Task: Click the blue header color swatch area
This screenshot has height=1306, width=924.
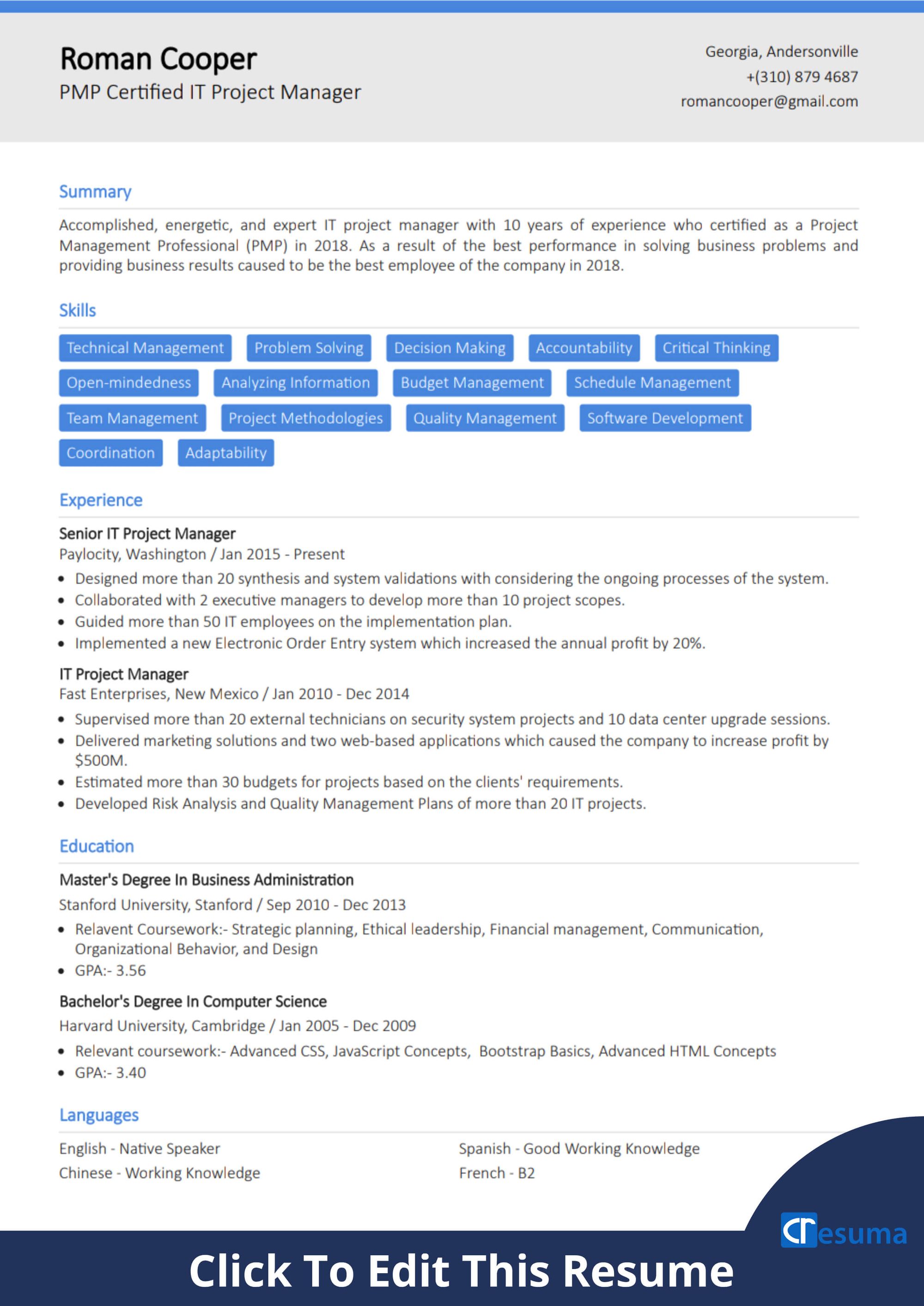Action: [462, 4]
